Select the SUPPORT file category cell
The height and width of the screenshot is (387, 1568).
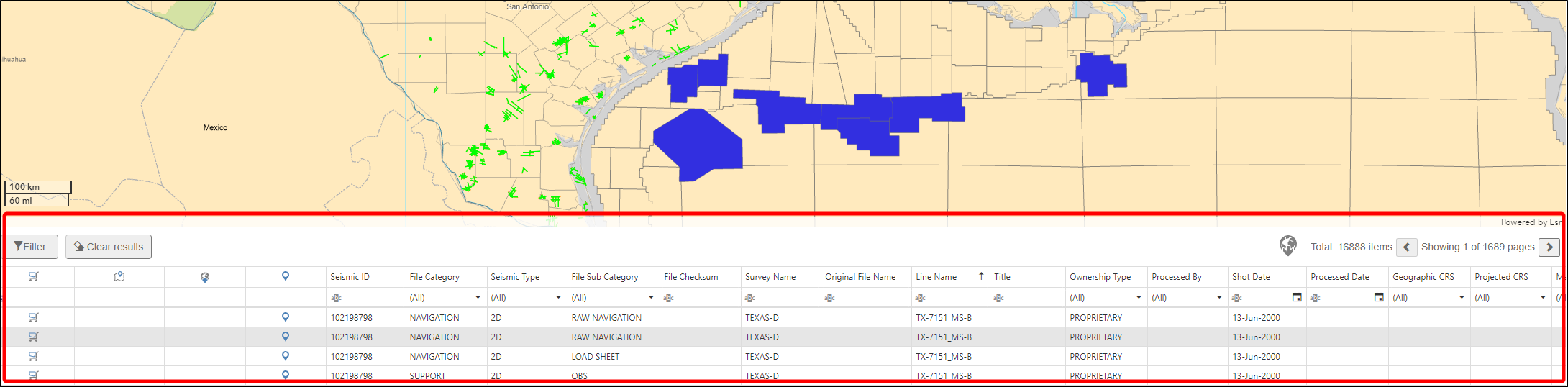(x=446, y=375)
